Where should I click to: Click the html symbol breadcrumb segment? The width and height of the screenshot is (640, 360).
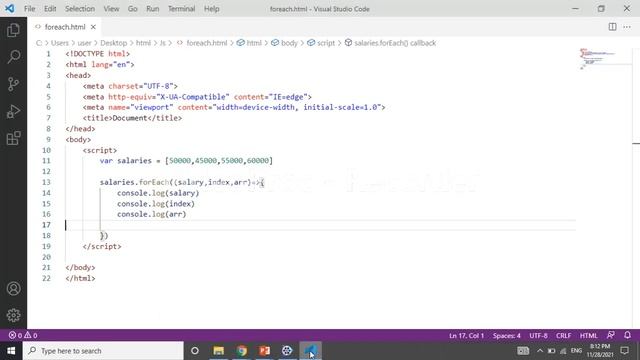point(249,43)
